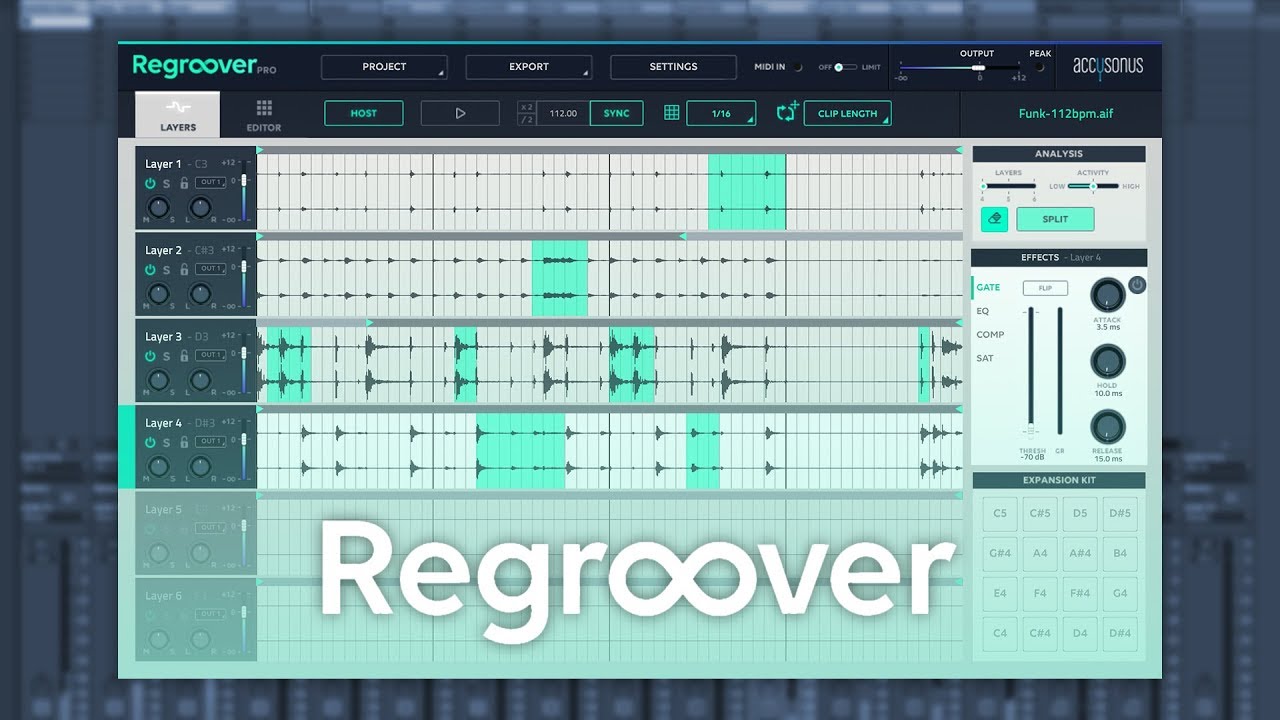Viewport: 1280px width, 720px height.
Task: Click the Layer 4 left/right pan knob
Action: [x=200, y=466]
